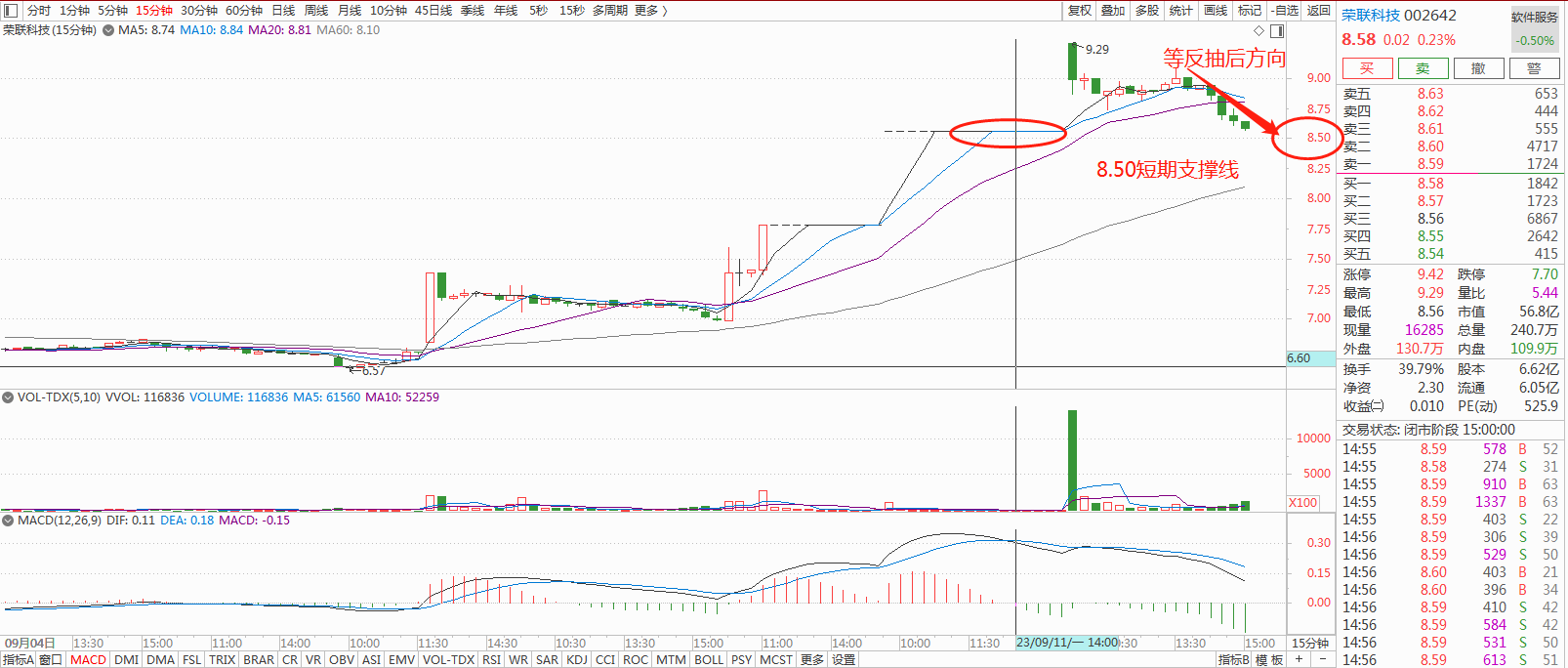This screenshot has height=668, width=1568.
Task: Expand 更多 periods list in top bar
Action: coord(650,10)
